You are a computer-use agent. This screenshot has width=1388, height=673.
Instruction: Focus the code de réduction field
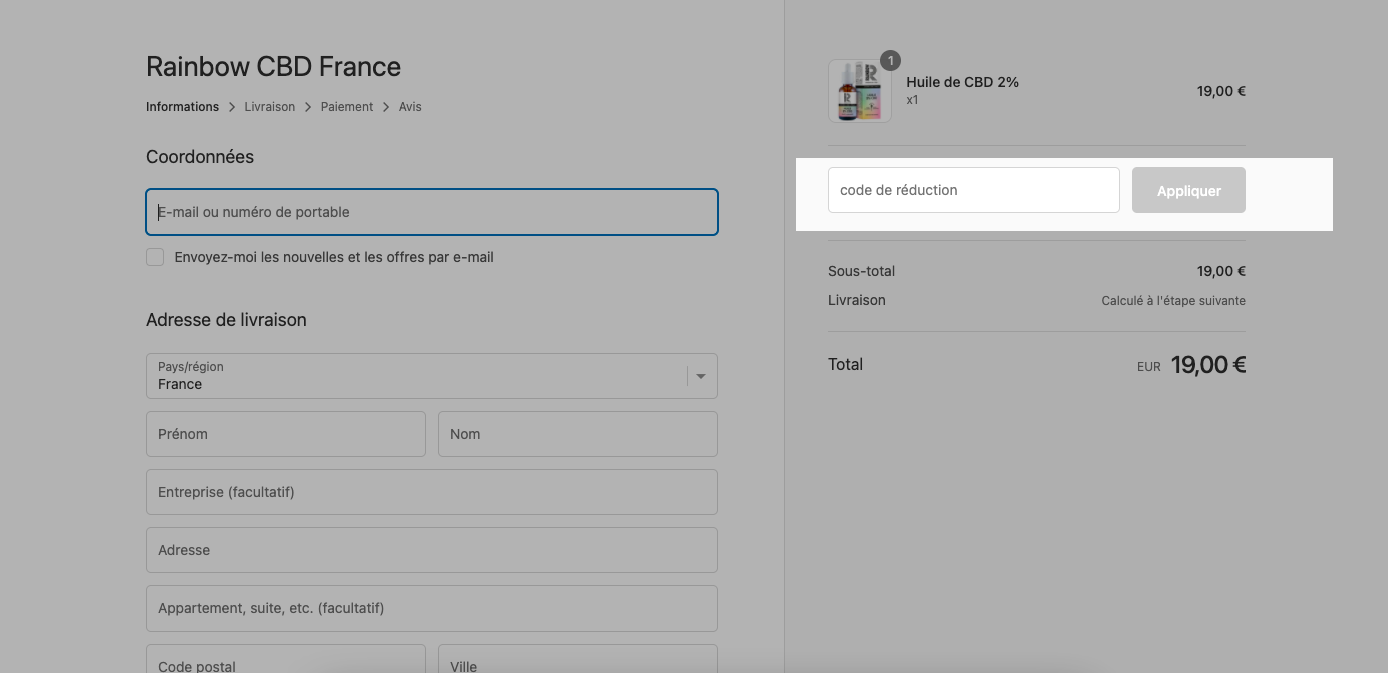point(974,190)
